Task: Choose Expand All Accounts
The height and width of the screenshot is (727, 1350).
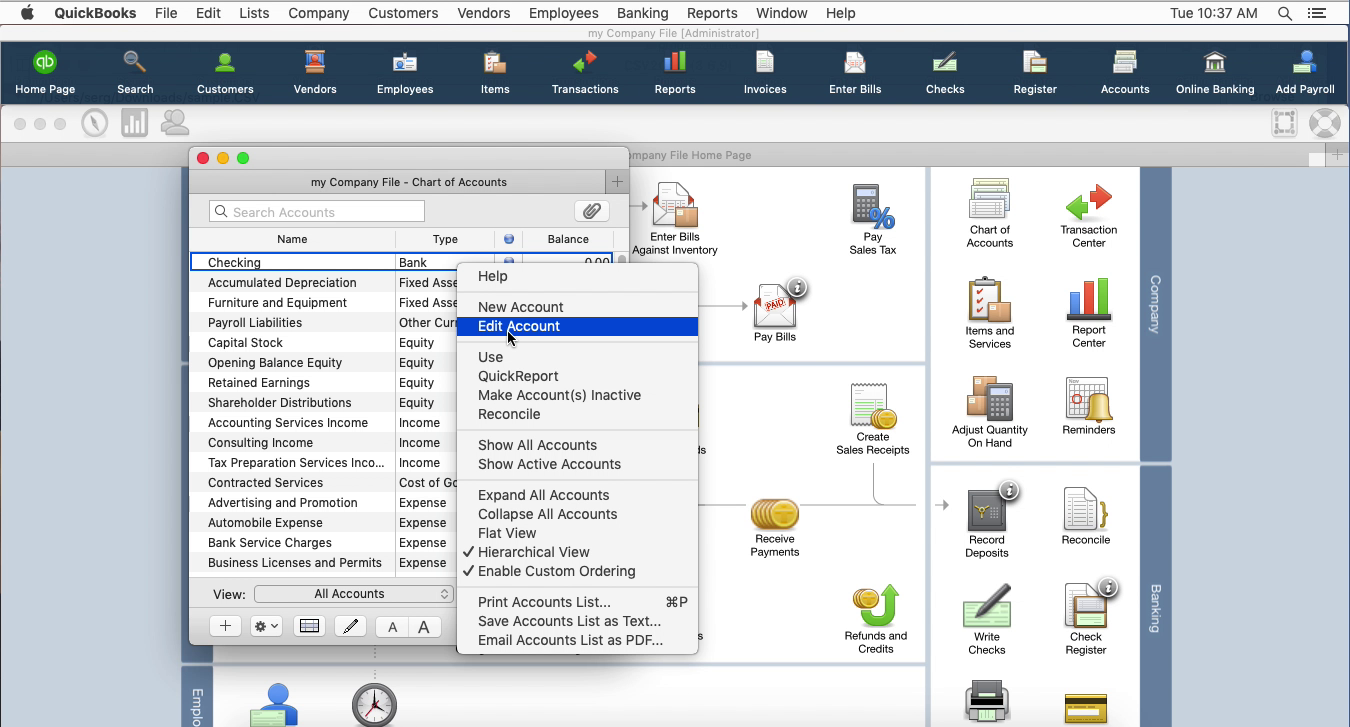Action: 577,495
